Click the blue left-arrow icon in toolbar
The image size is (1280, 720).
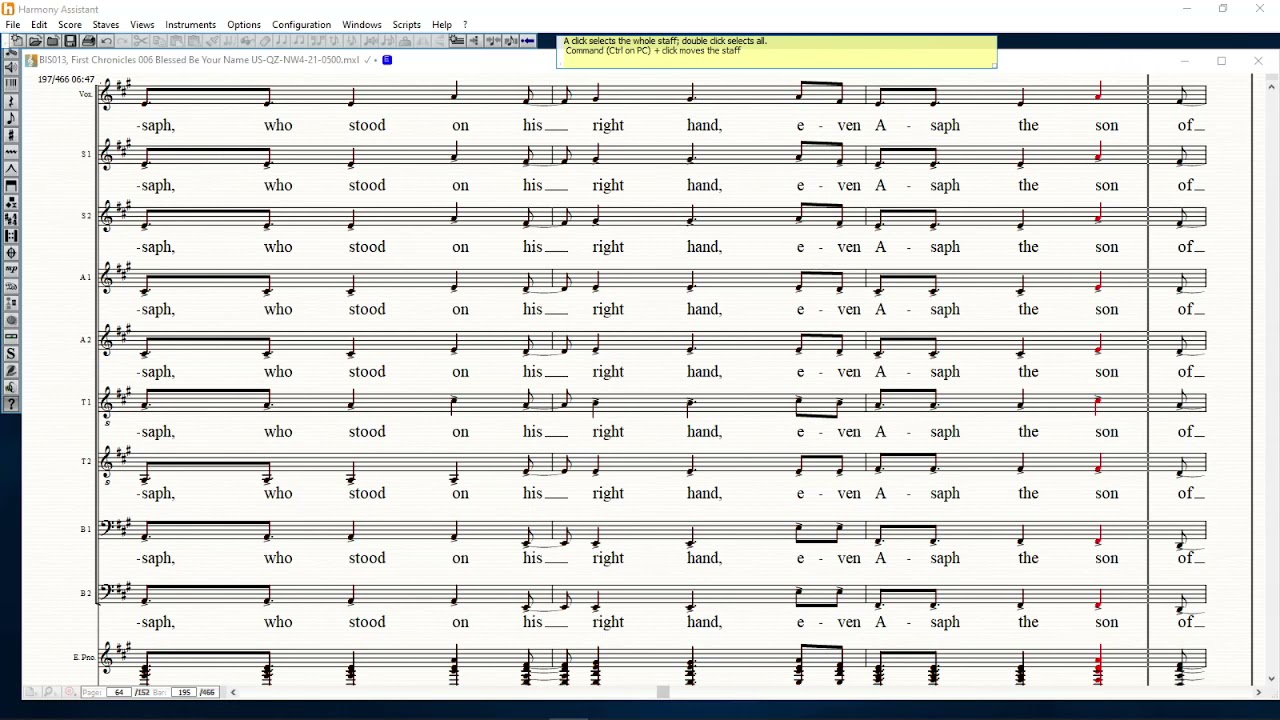528,41
